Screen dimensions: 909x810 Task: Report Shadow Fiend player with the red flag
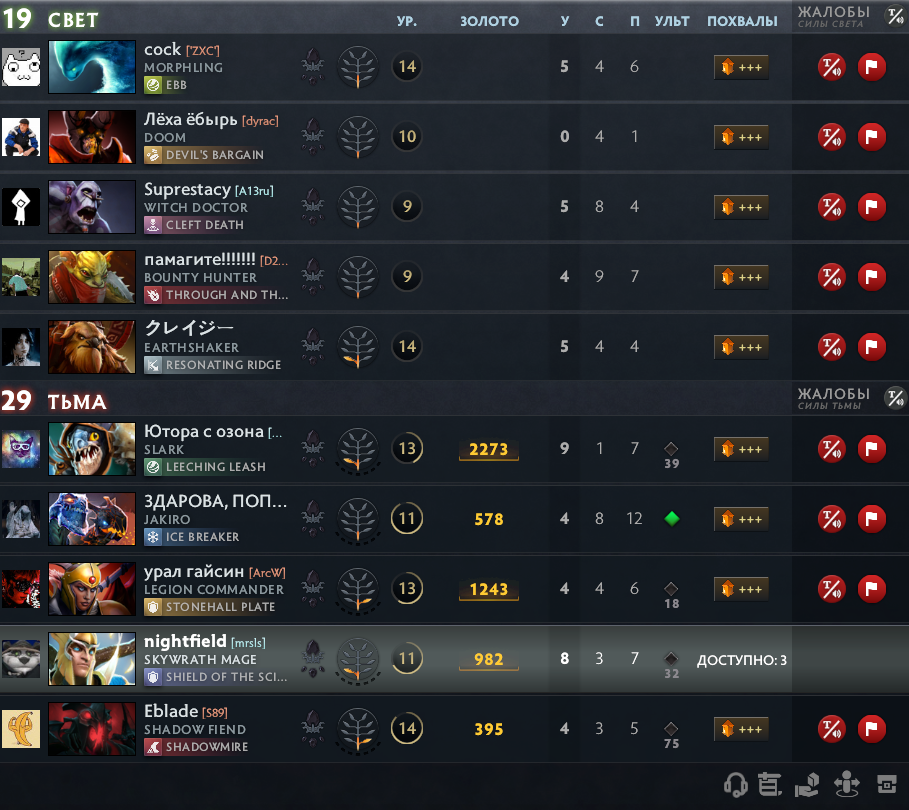pyautogui.click(x=871, y=729)
